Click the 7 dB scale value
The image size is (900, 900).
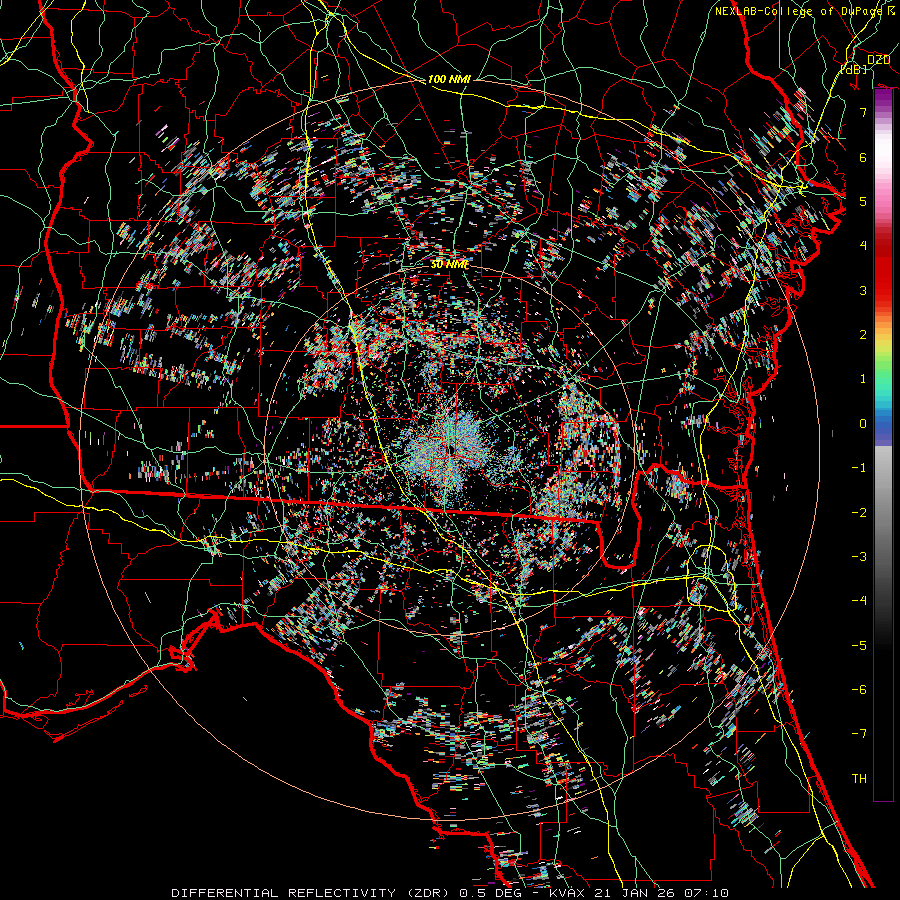(863, 112)
